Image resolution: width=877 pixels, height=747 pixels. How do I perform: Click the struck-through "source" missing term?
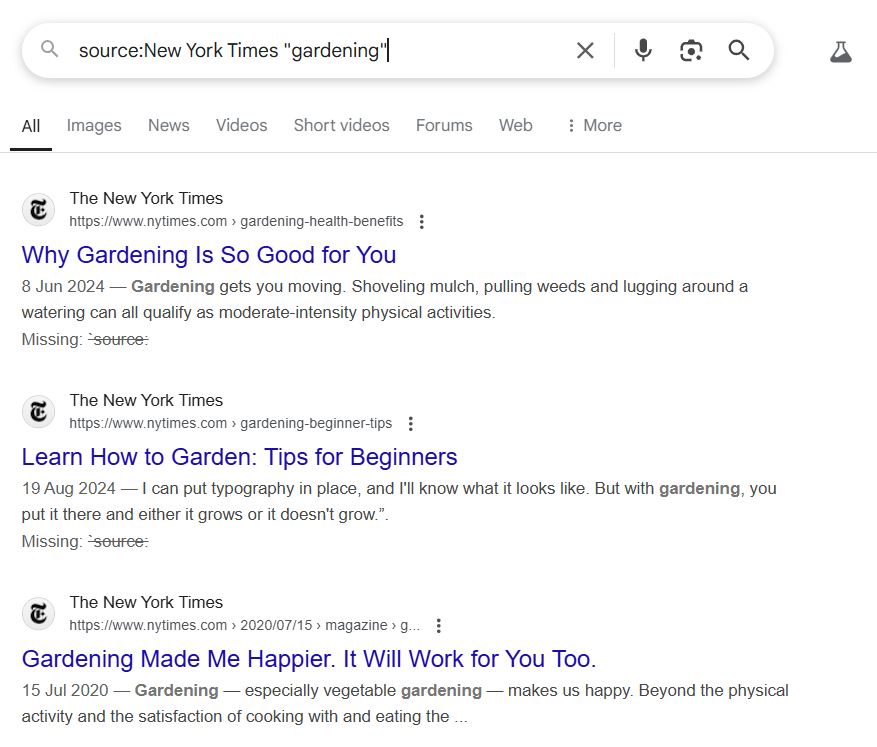118,339
